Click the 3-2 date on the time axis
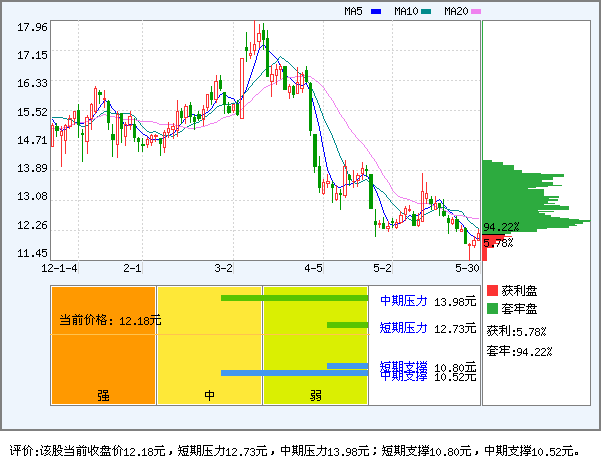Viewport: 601px width, 456px height. [224, 269]
